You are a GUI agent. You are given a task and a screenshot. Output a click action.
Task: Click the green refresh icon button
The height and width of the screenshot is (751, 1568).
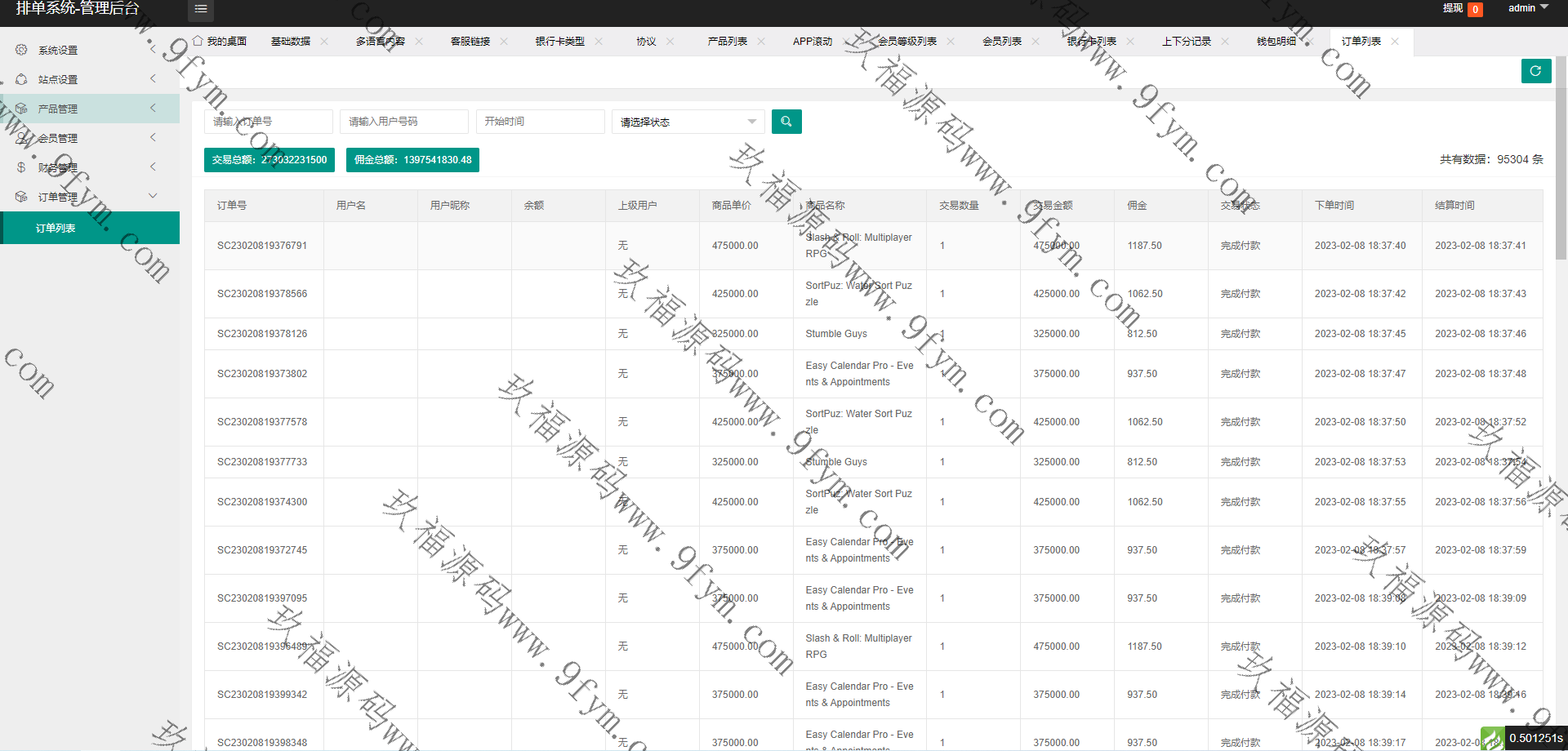click(x=1535, y=71)
